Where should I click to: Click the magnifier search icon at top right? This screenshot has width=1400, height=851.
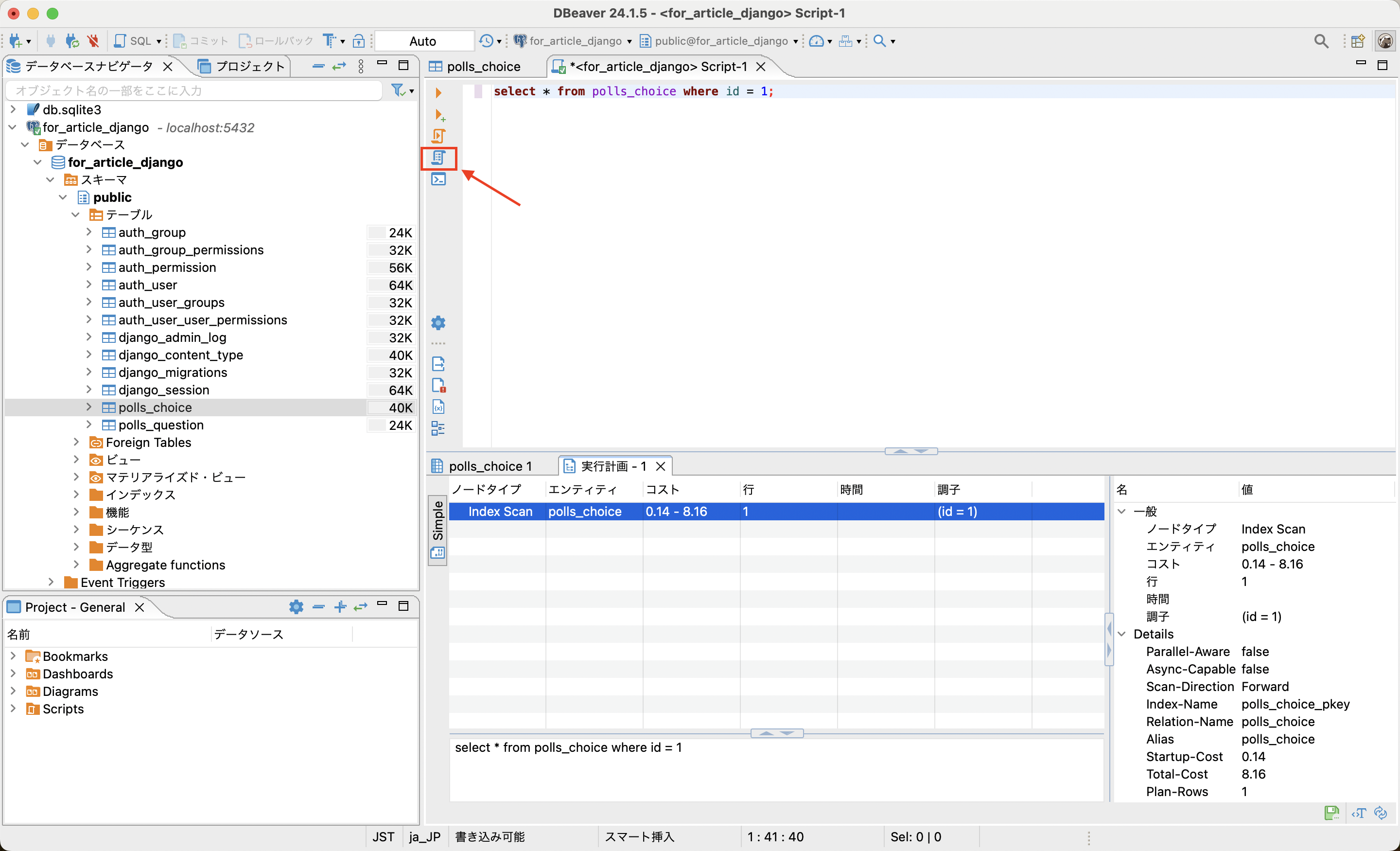(1320, 41)
